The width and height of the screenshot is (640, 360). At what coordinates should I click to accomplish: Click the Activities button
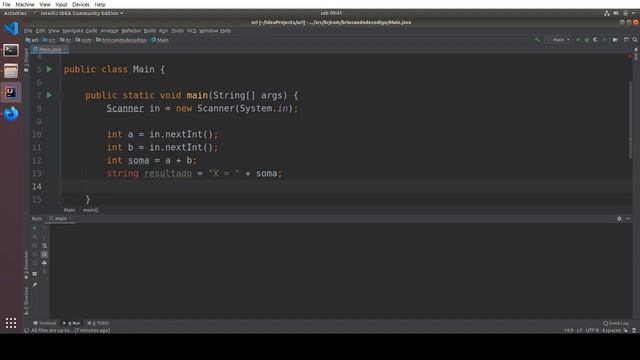(x=15, y=13)
